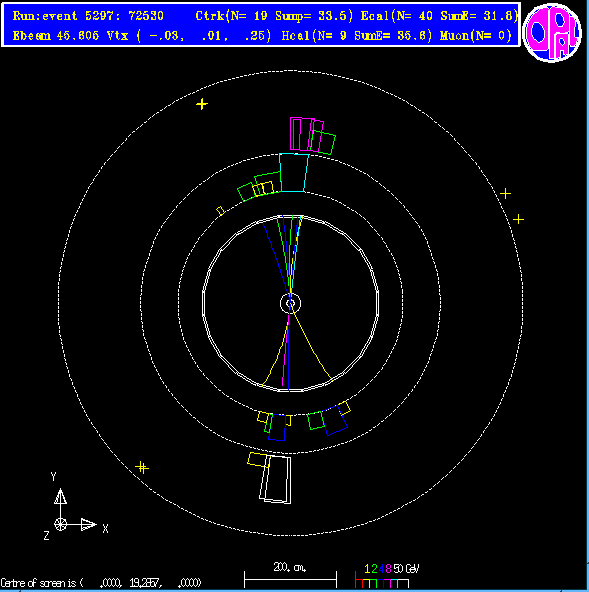This screenshot has height=592, width=589.
Task: Click the OPAL logo in the corner
Action: click(552, 32)
